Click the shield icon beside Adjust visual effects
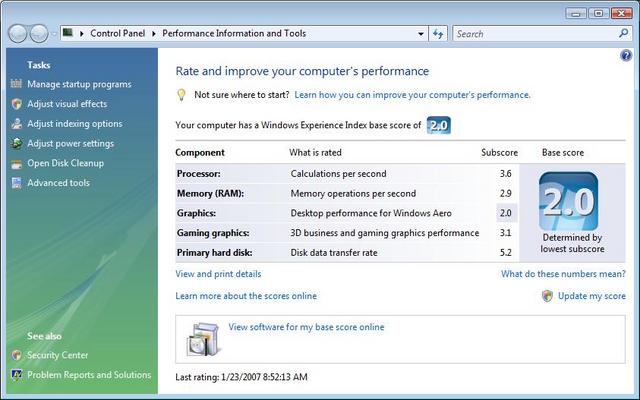 pos(16,104)
